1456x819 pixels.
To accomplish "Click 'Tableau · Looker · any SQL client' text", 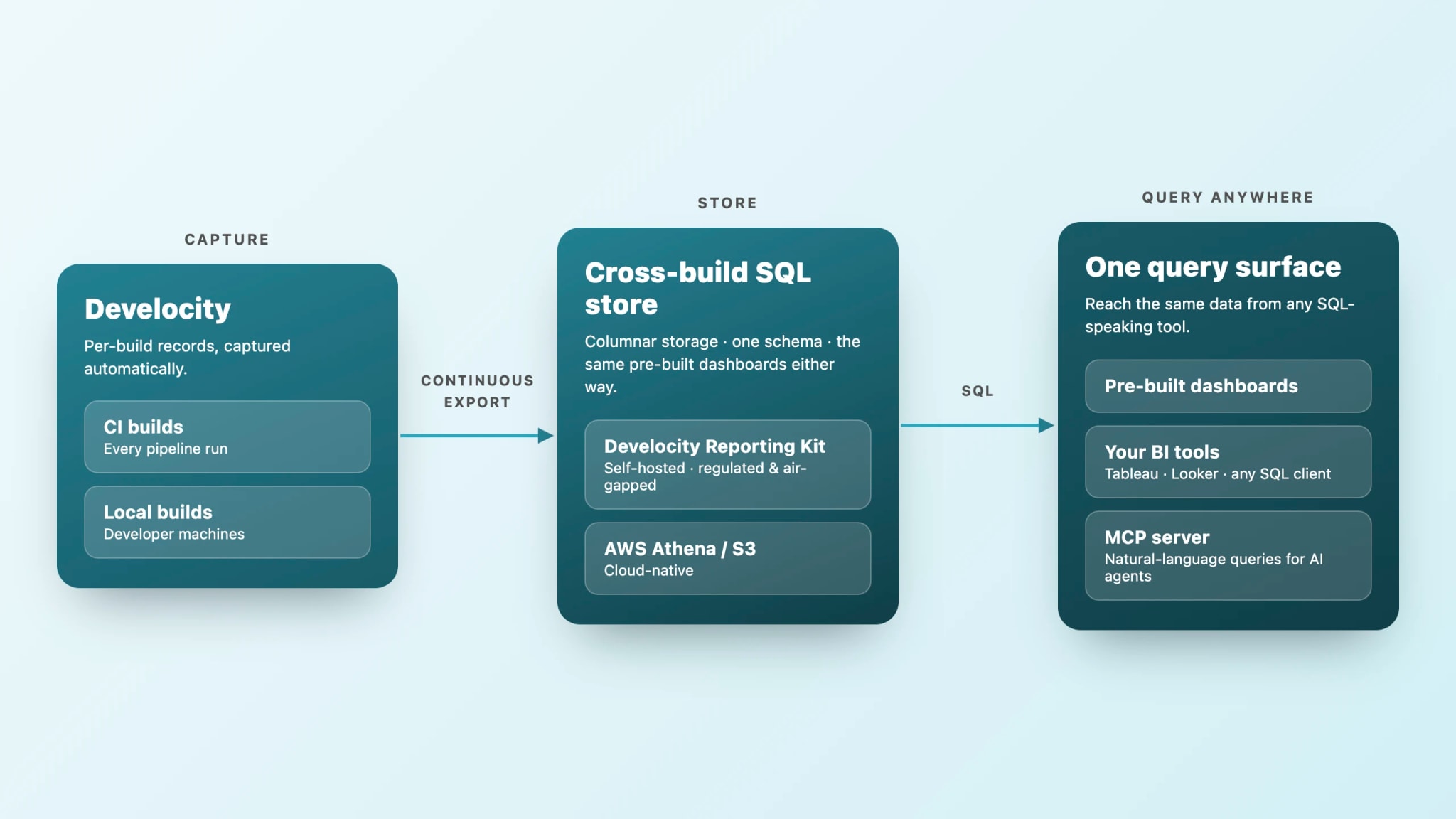I will [1217, 473].
